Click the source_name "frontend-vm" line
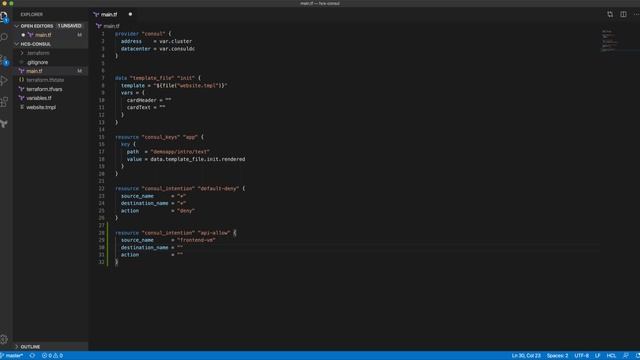 tap(168, 240)
